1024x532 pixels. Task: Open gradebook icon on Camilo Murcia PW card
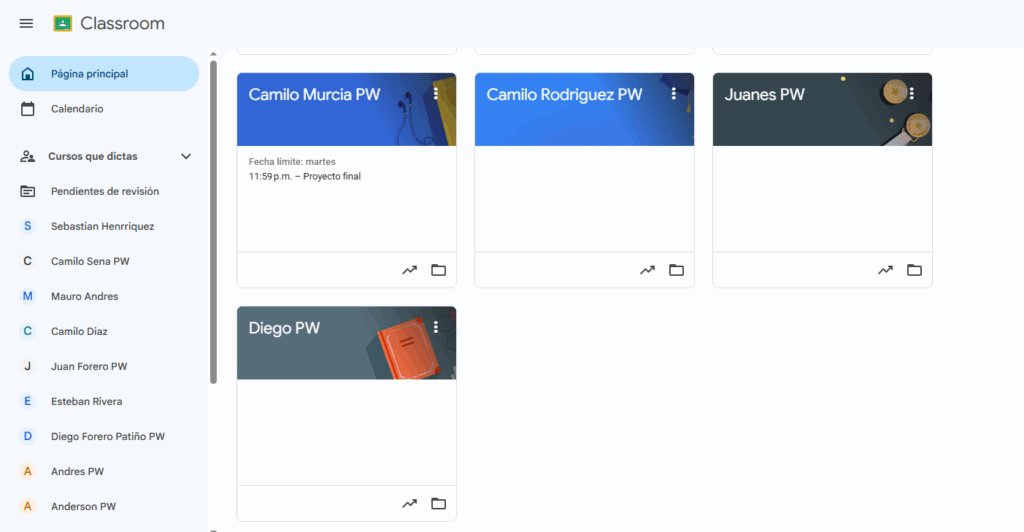(409, 270)
